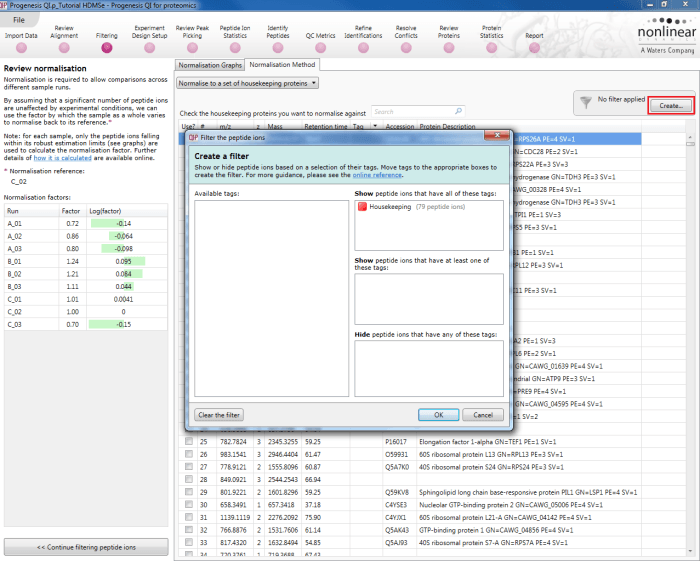Tick the checkbox for peptide ion 28
Screen dimensions: 700x561
pos(189,479)
